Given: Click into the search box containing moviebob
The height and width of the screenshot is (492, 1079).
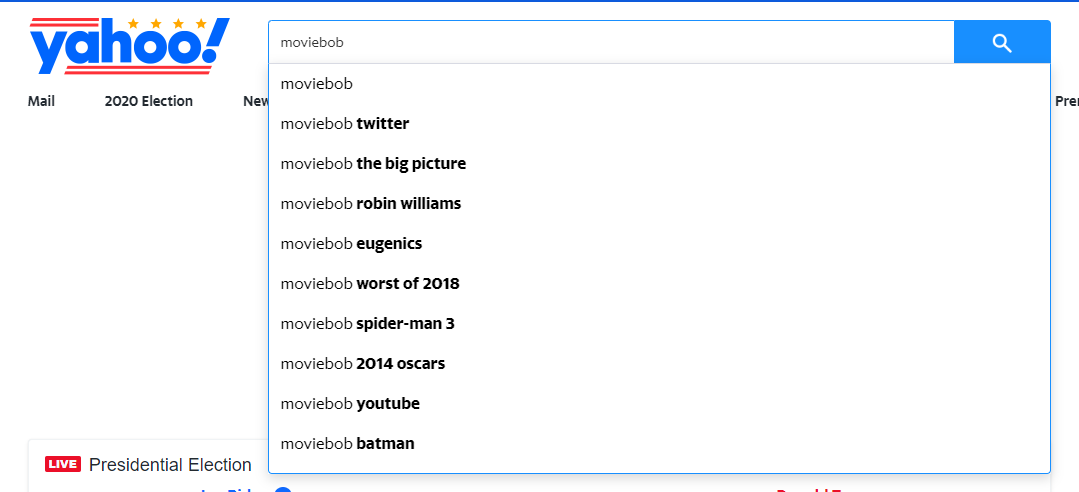Looking at the screenshot, I should 611,43.
